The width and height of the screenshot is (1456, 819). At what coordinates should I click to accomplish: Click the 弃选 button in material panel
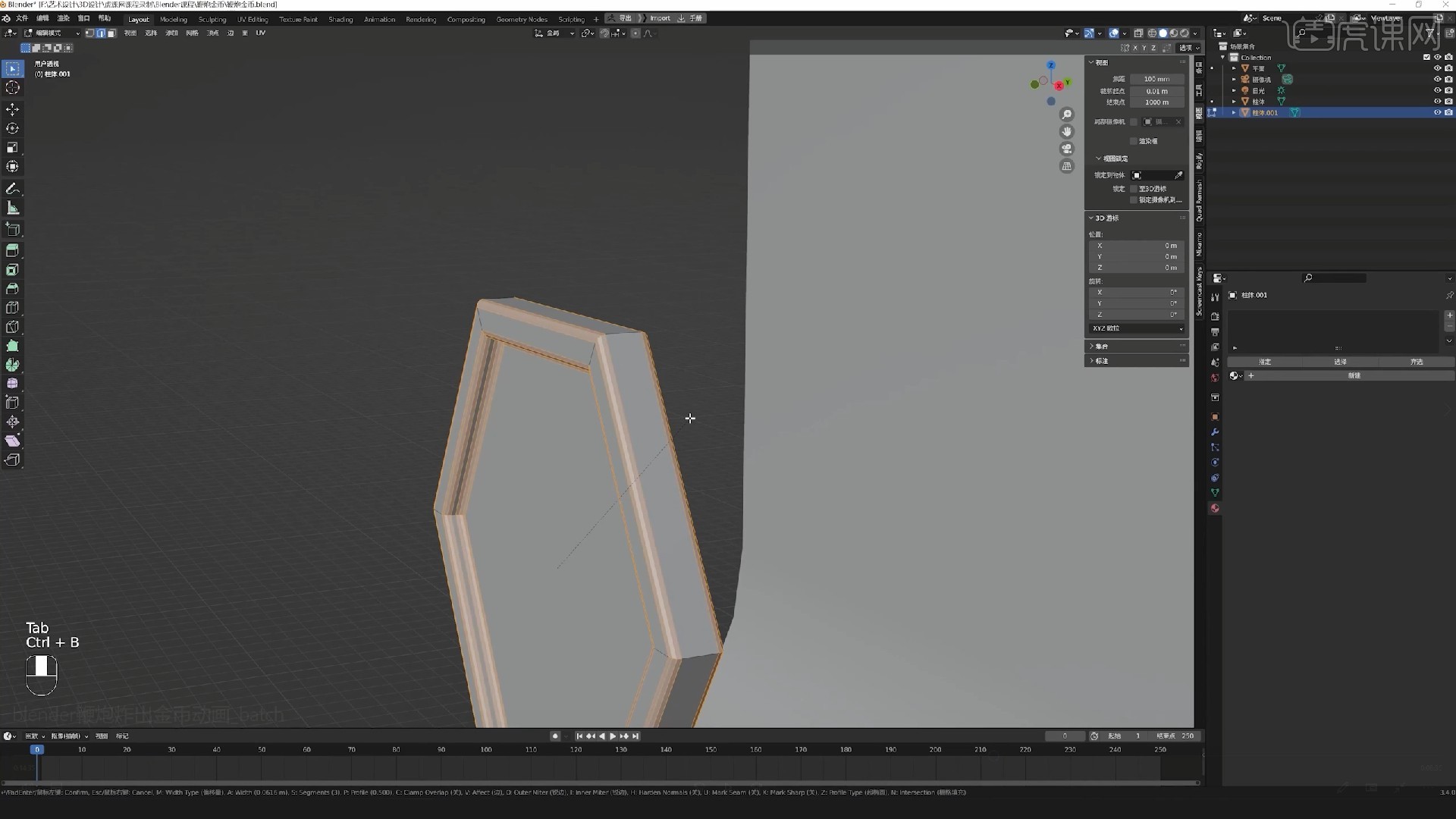click(1416, 362)
